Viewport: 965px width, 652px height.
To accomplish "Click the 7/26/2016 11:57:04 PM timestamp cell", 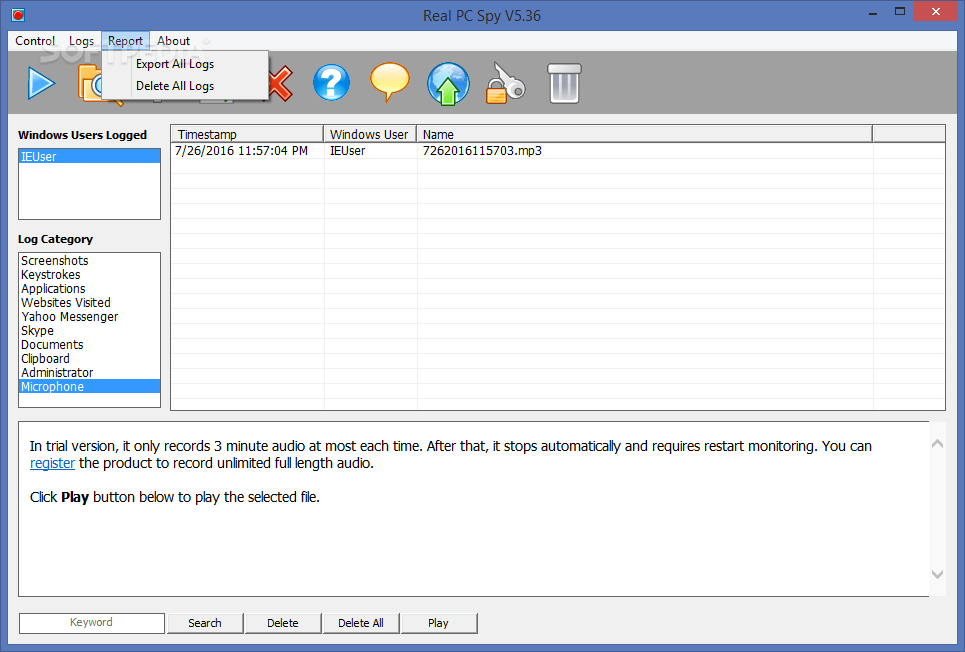I will coord(241,151).
